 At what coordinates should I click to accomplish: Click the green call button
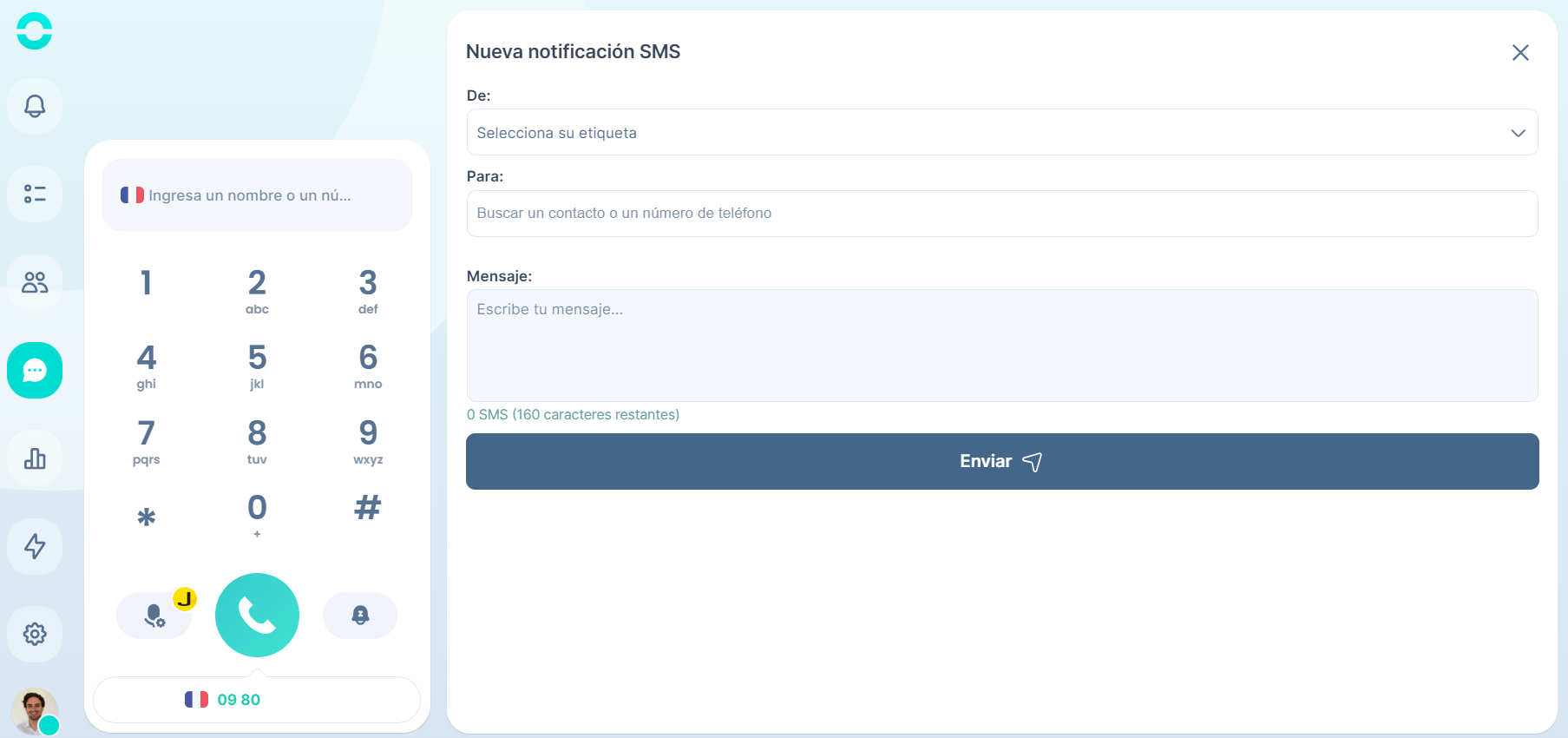pos(257,615)
